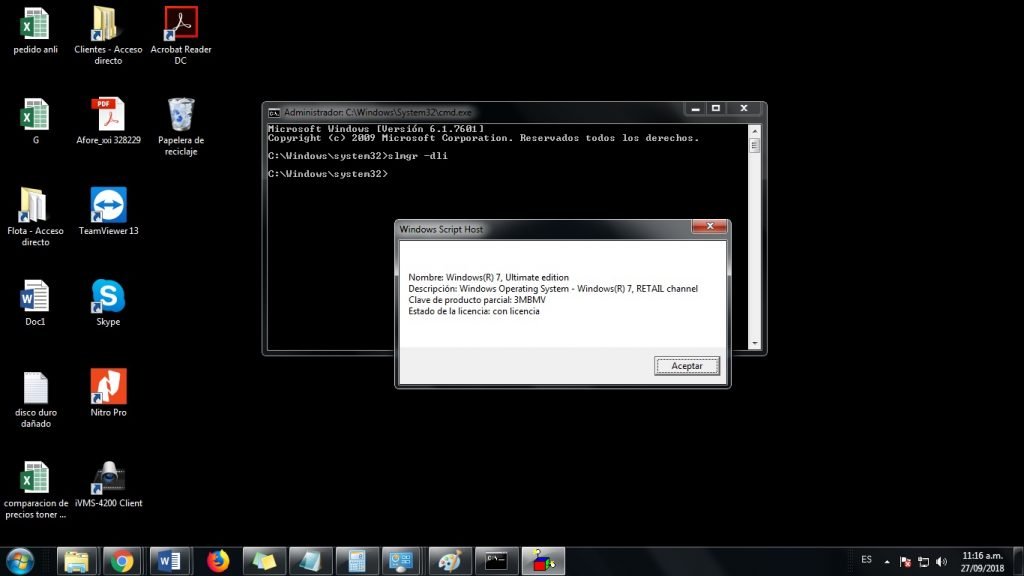The image size is (1024, 576).
Task: Show hidden tray icons arrow
Action: [x=887, y=562]
